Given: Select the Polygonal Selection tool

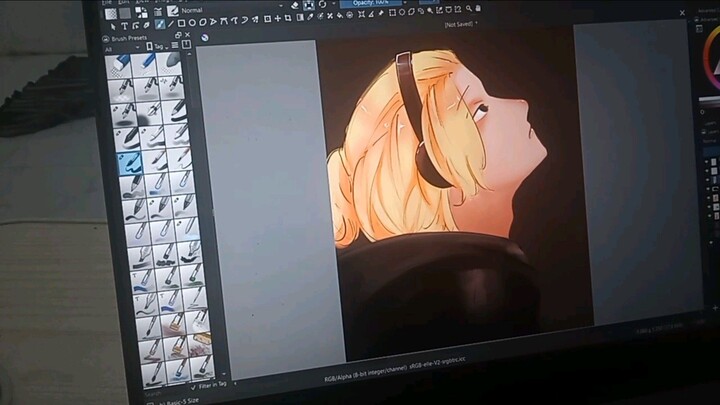Looking at the screenshot, I should [411, 12].
